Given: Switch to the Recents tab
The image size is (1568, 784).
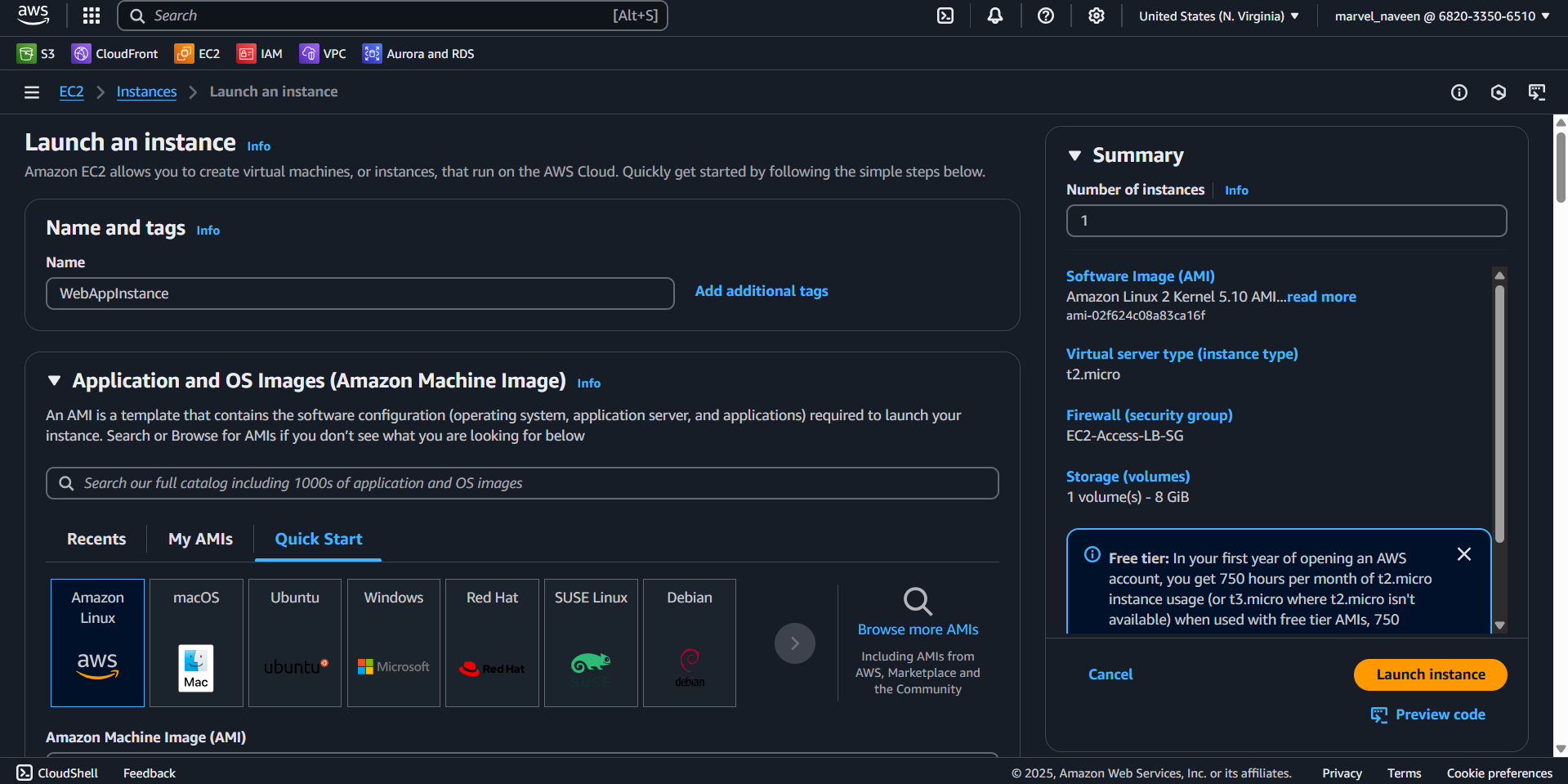Looking at the screenshot, I should (x=96, y=540).
